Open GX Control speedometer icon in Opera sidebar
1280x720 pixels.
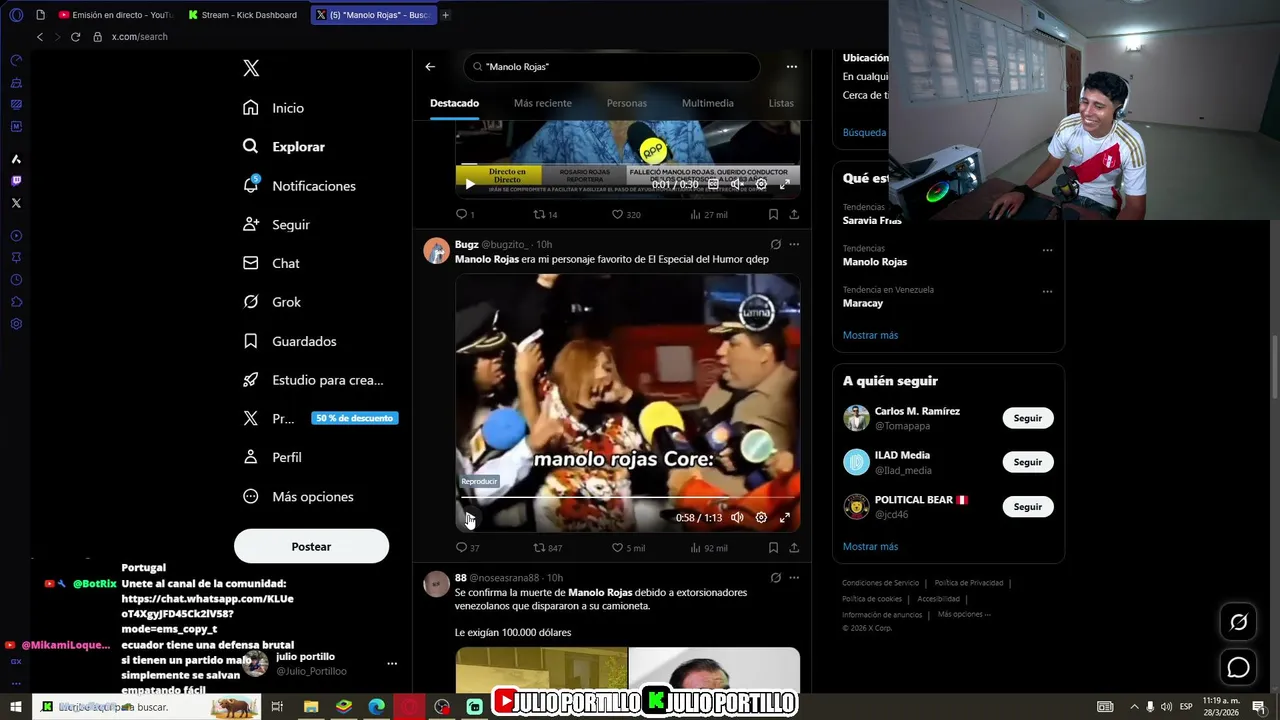[16, 60]
